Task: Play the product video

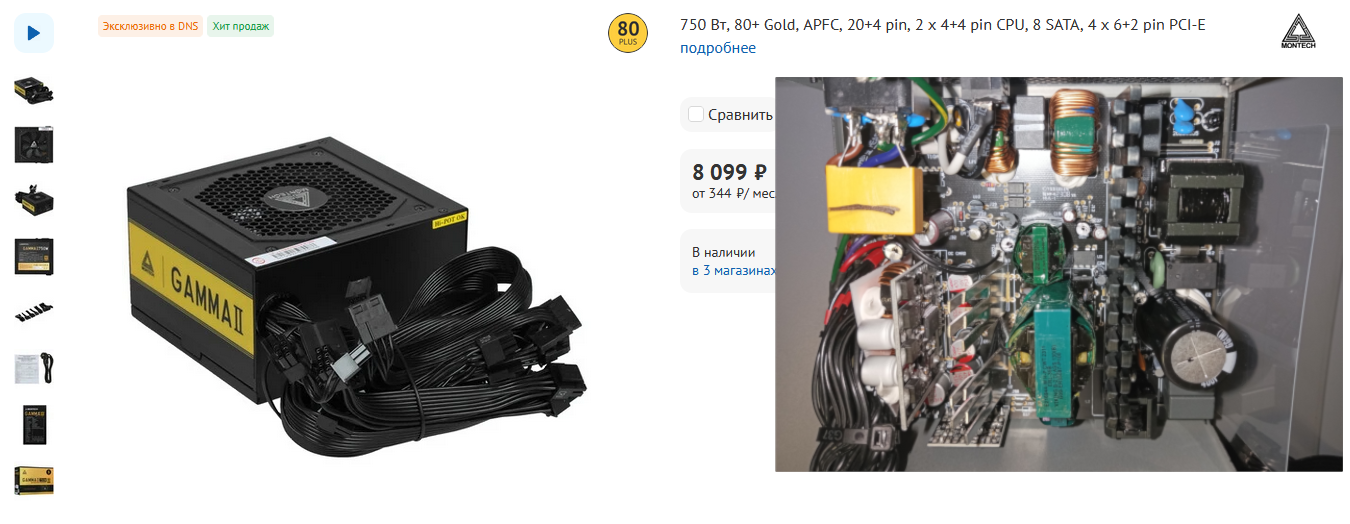Action: tap(34, 33)
